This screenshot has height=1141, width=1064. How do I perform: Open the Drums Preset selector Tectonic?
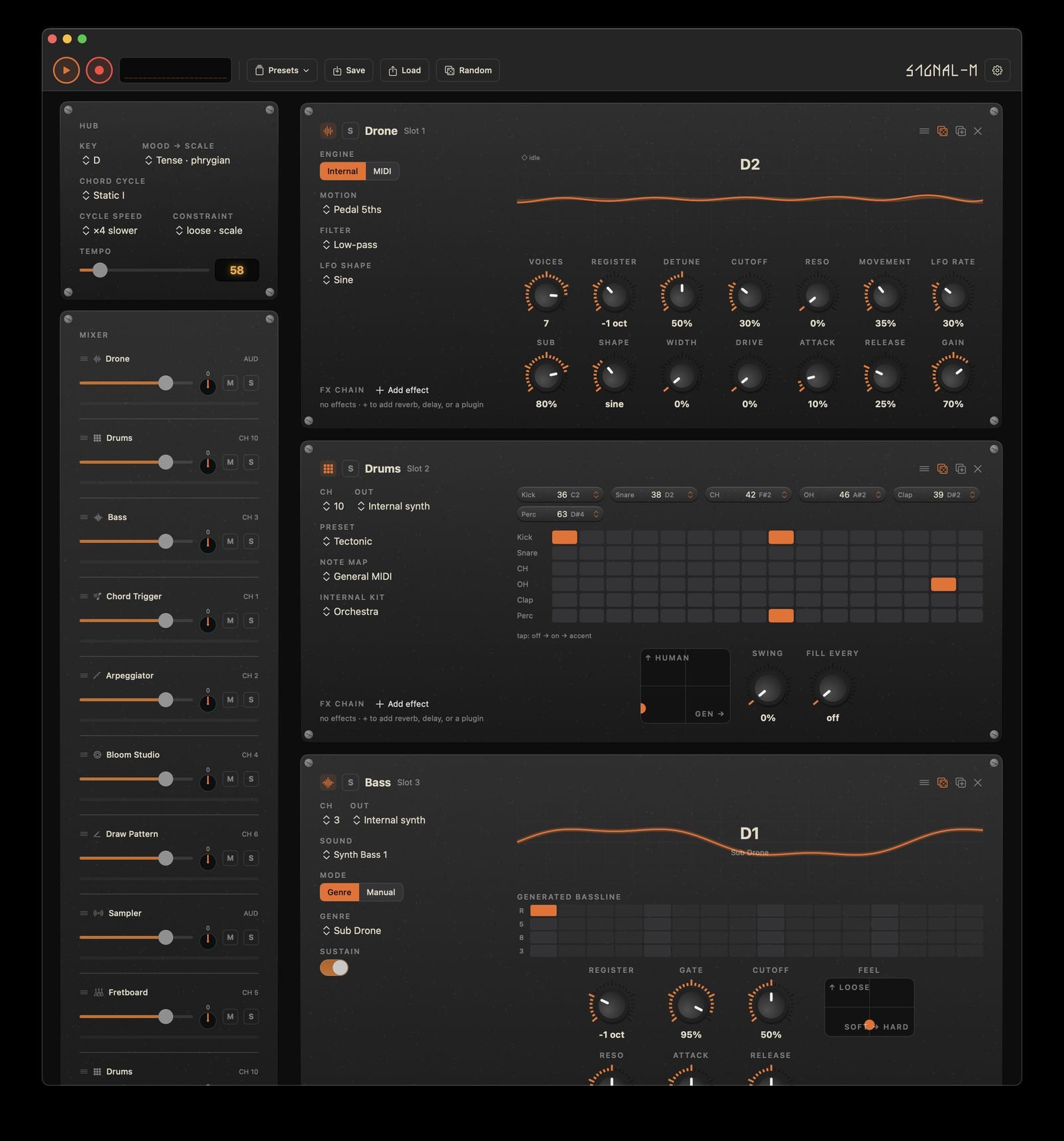pyautogui.click(x=347, y=542)
